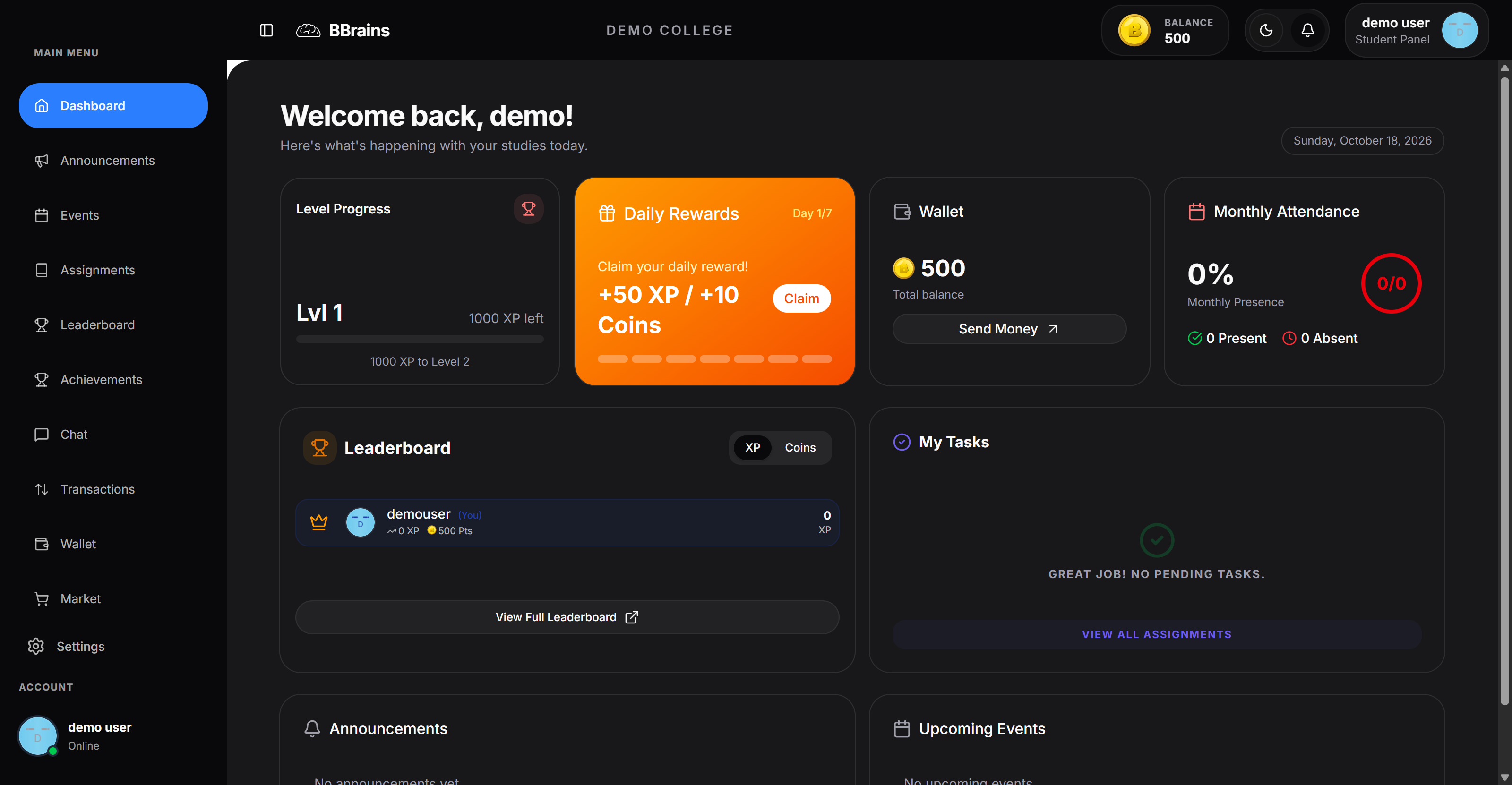Open notifications bell in header
Screen dimensions: 1512x785
(1308, 30)
